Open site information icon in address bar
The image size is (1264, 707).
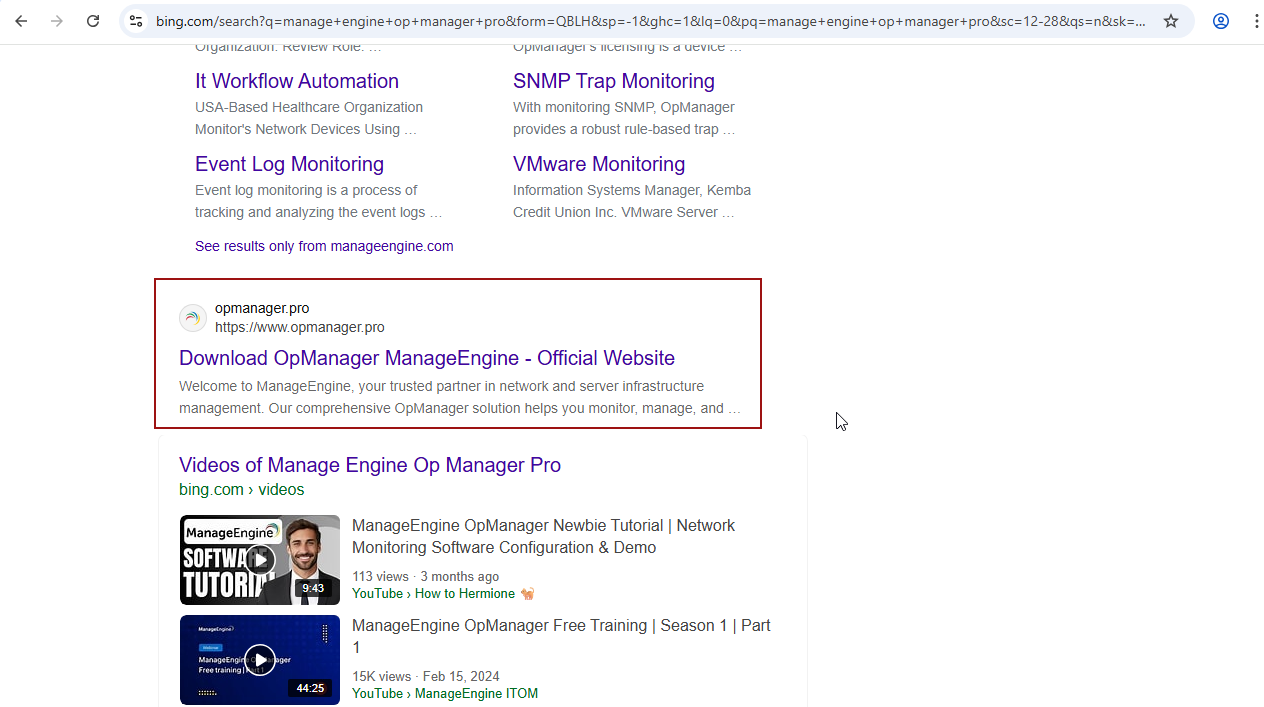tap(136, 21)
